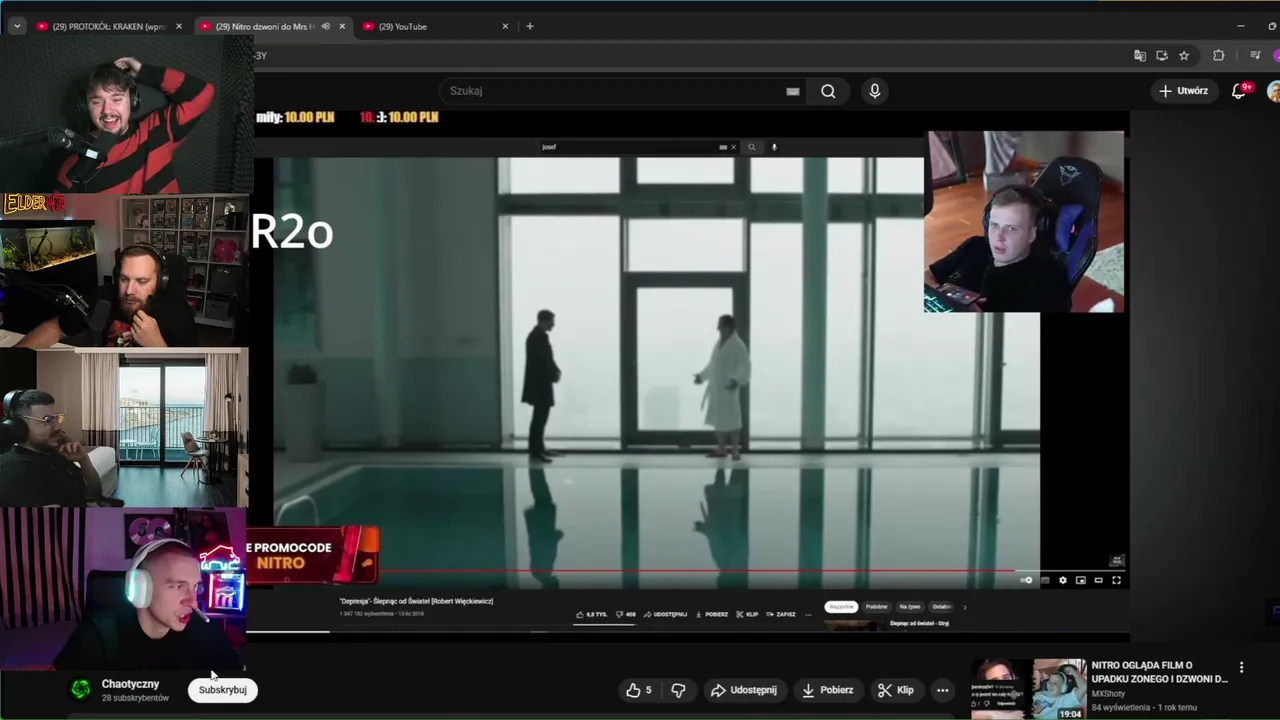1280x720 pixels.
Task: Click the Pobierz download button
Action: click(x=826, y=690)
